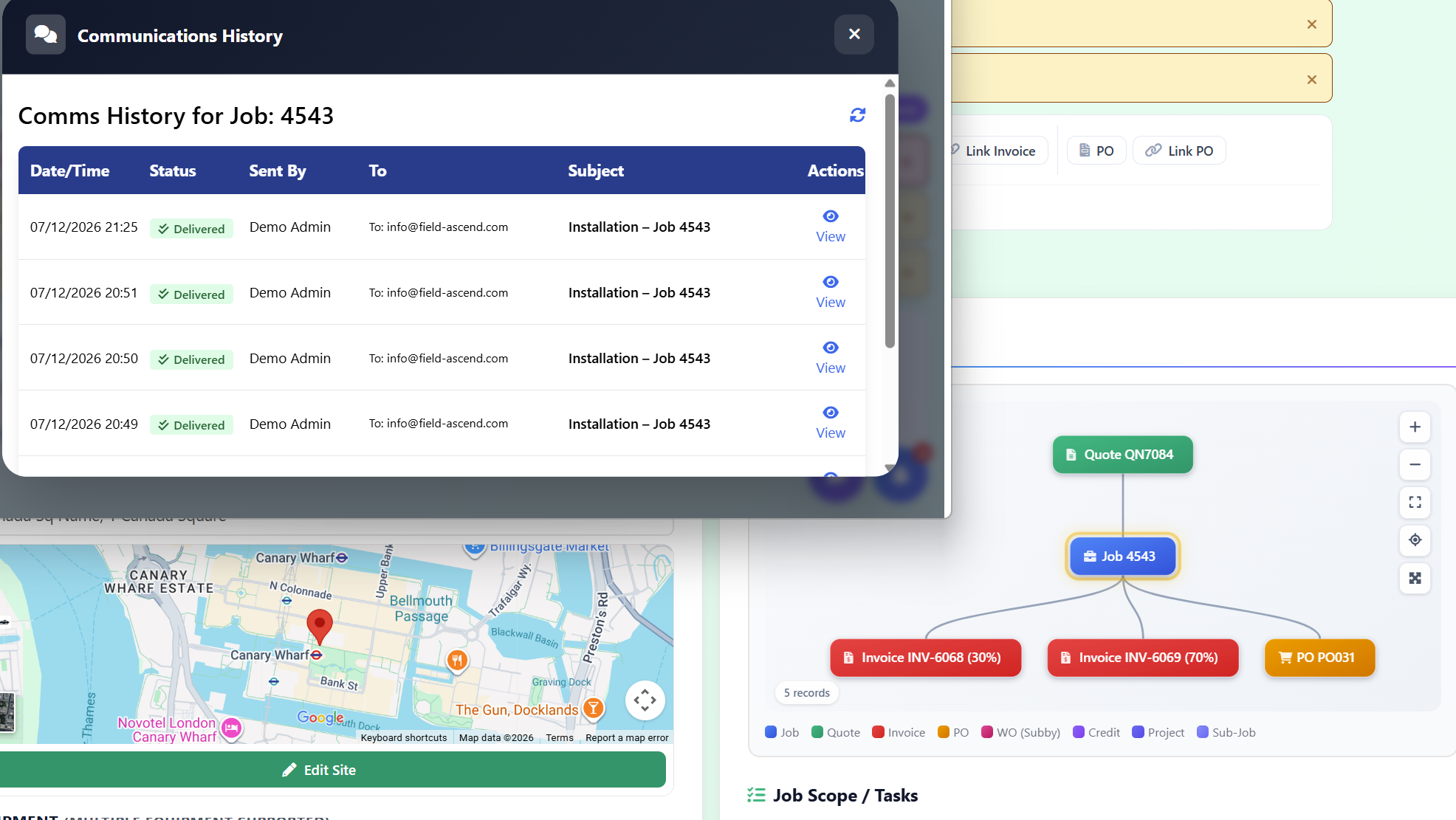Dismiss the top yellow alert banner
This screenshot has width=1456, height=820.
click(1312, 24)
